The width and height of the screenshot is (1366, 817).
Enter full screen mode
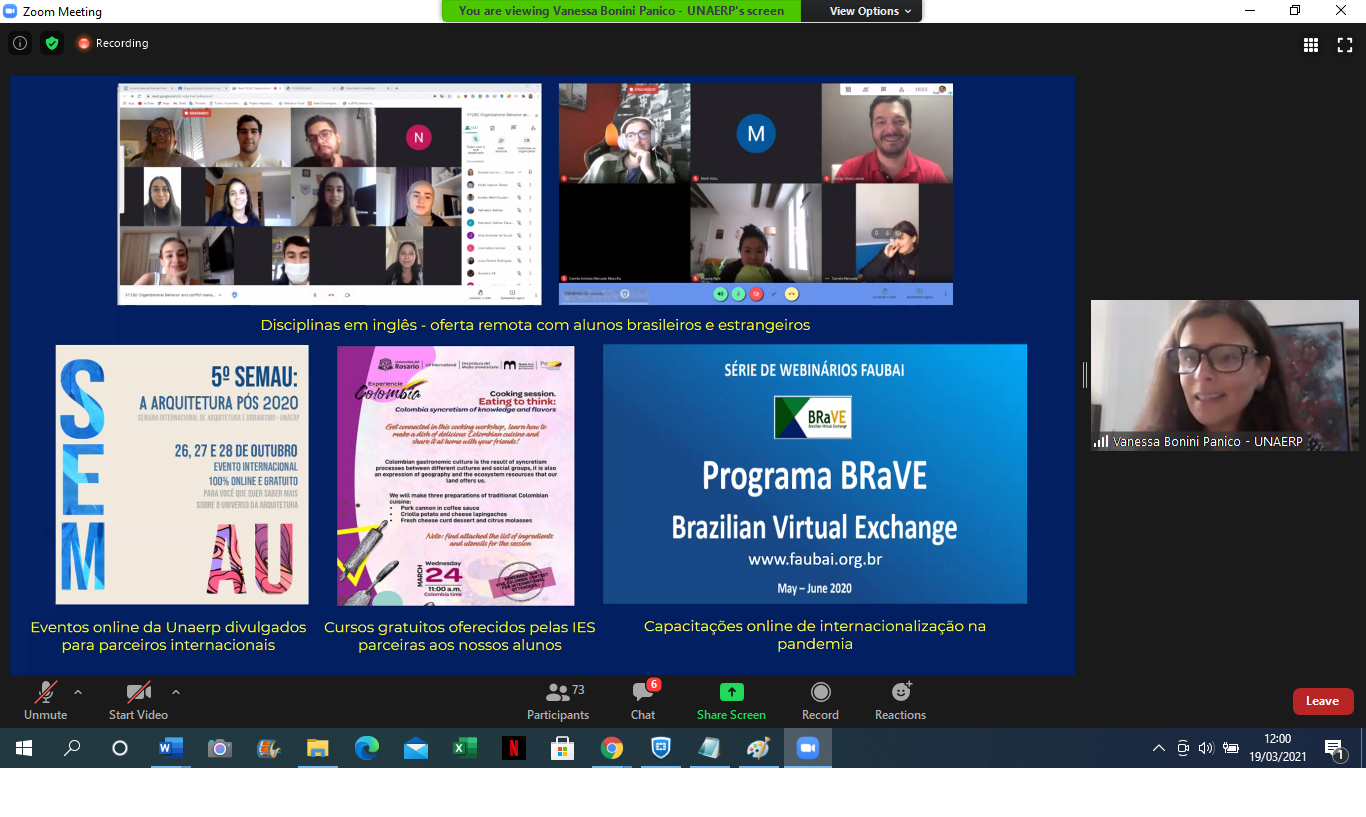pos(1345,44)
